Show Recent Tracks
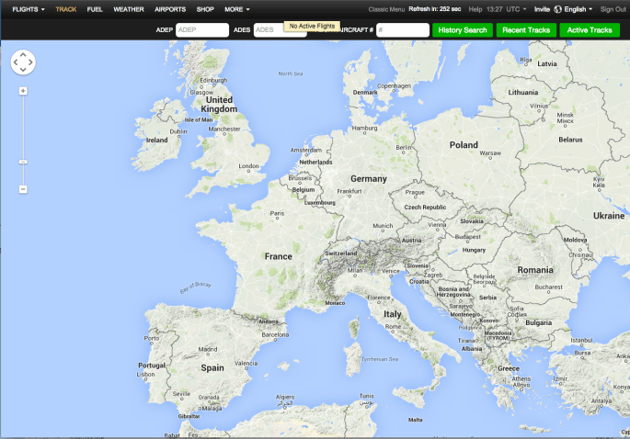630x439 pixels. pyautogui.click(x=526, y=30)
